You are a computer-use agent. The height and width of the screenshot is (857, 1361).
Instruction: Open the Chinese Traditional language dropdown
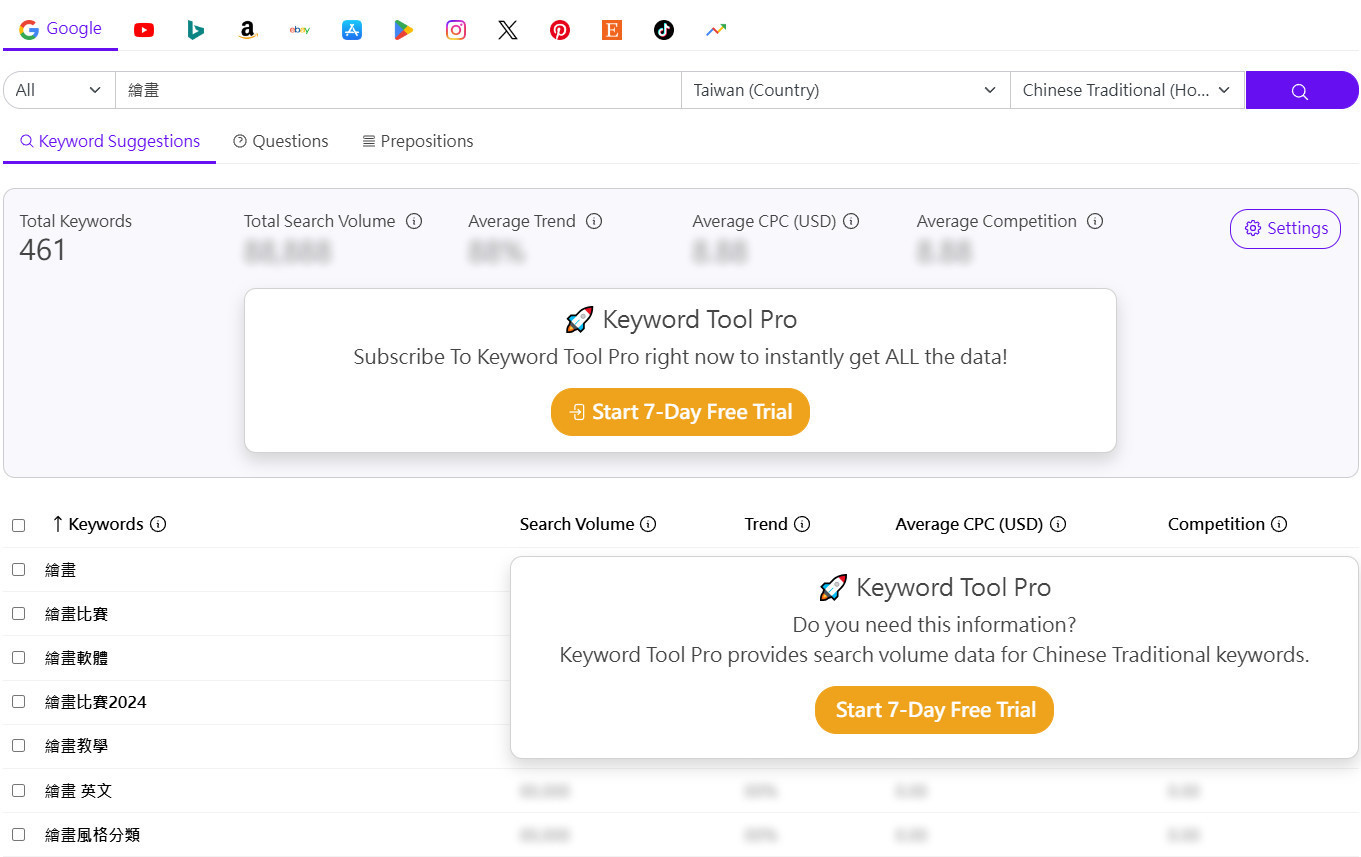[x=1127, y=90]
